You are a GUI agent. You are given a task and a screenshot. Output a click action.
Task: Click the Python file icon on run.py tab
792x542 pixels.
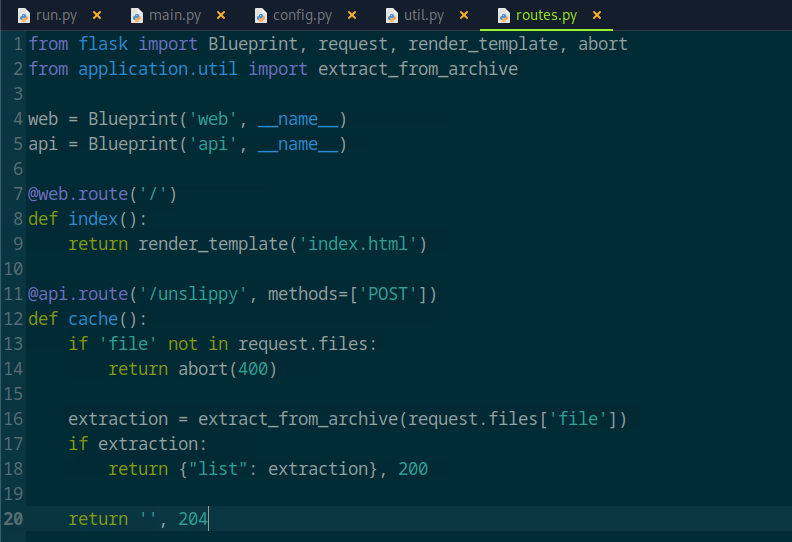23,16
